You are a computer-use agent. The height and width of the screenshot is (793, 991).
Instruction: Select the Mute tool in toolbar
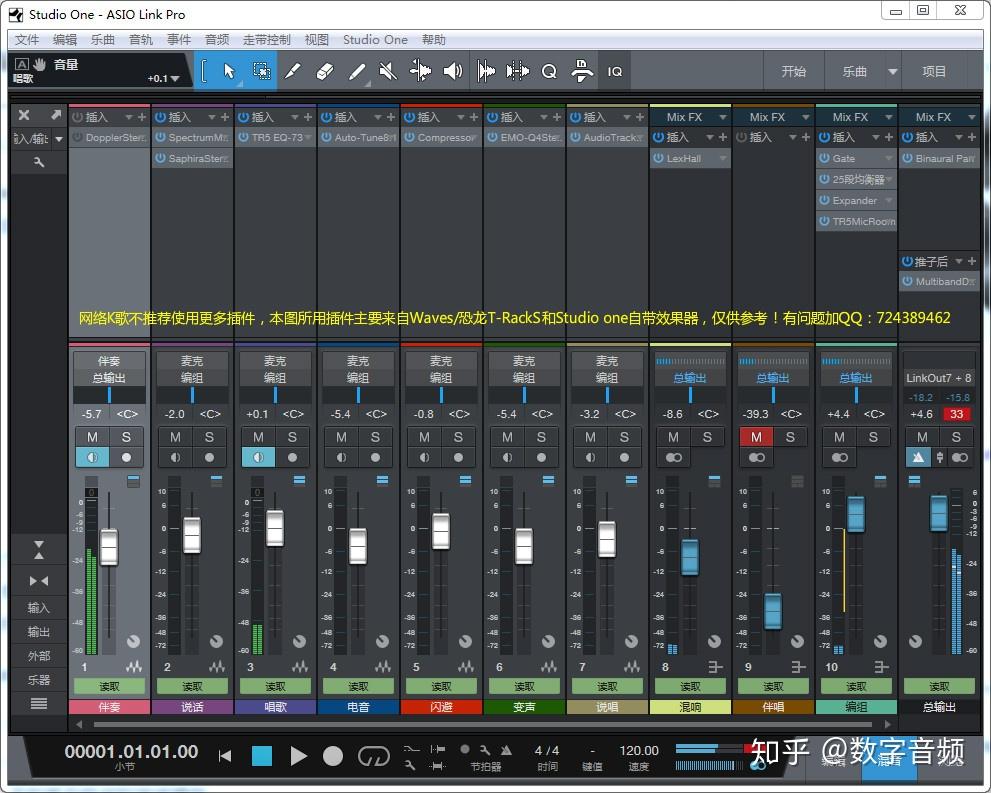[388, 71]
